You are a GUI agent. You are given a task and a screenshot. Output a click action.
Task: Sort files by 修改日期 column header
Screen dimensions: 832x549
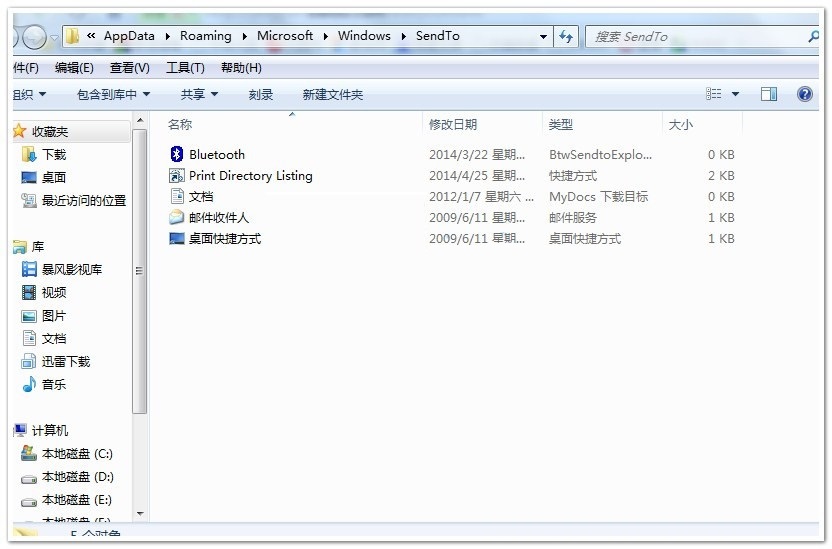point(453,125)
